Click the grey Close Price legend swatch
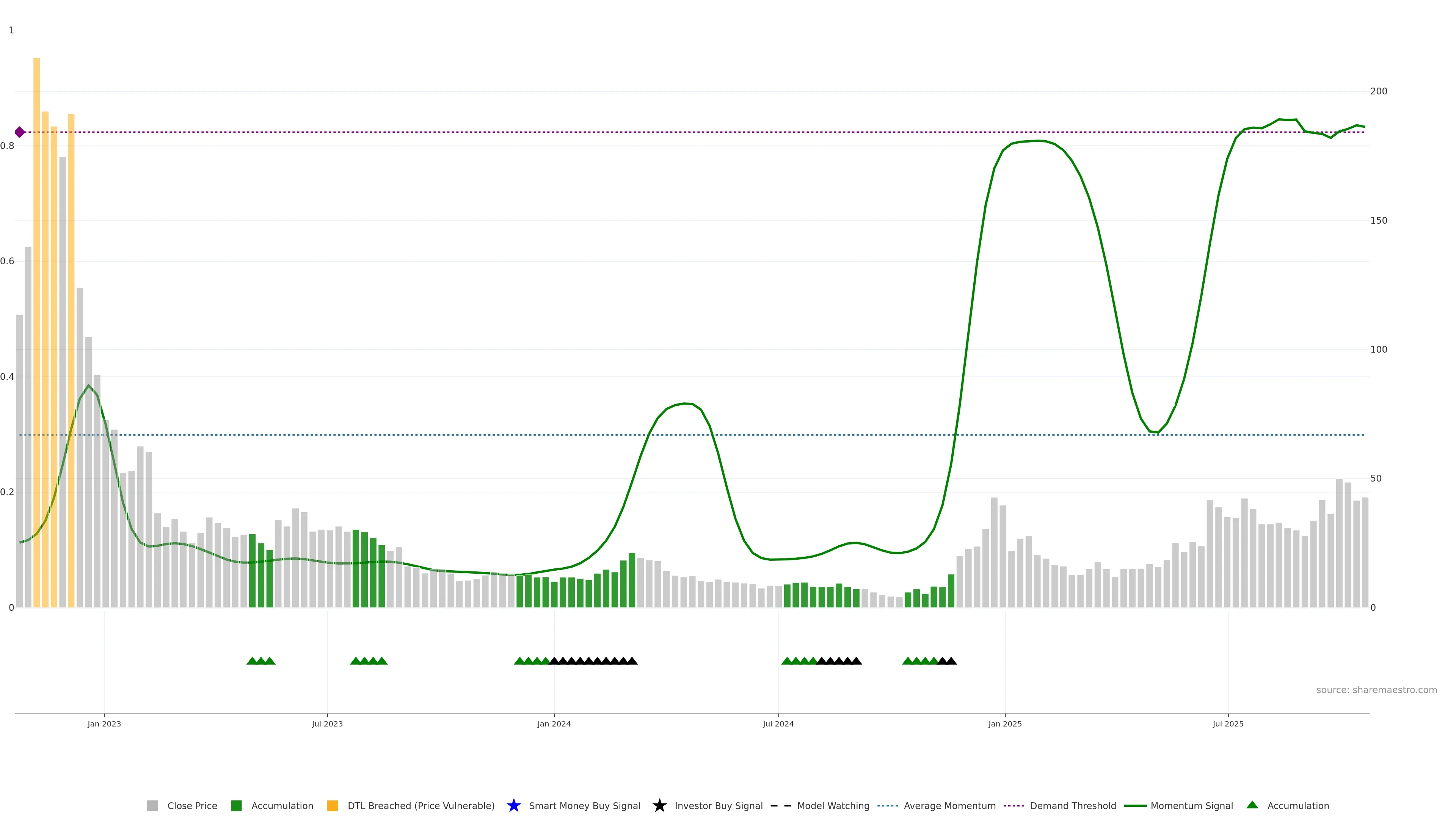Screen dimensions: 1456x819 [152, 805]
